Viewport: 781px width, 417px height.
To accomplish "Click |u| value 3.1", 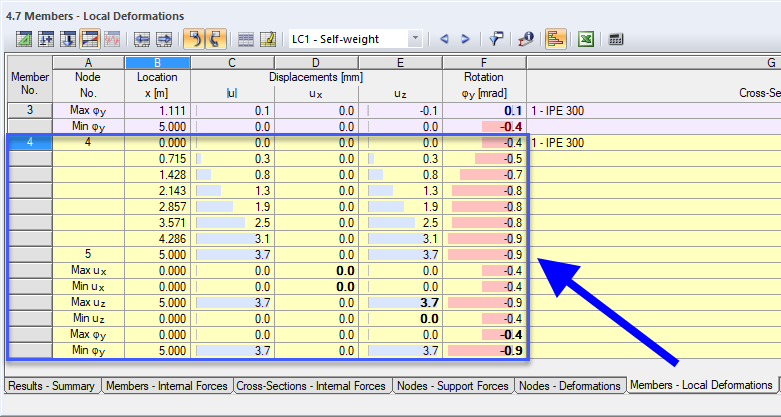I will [232, 238].
